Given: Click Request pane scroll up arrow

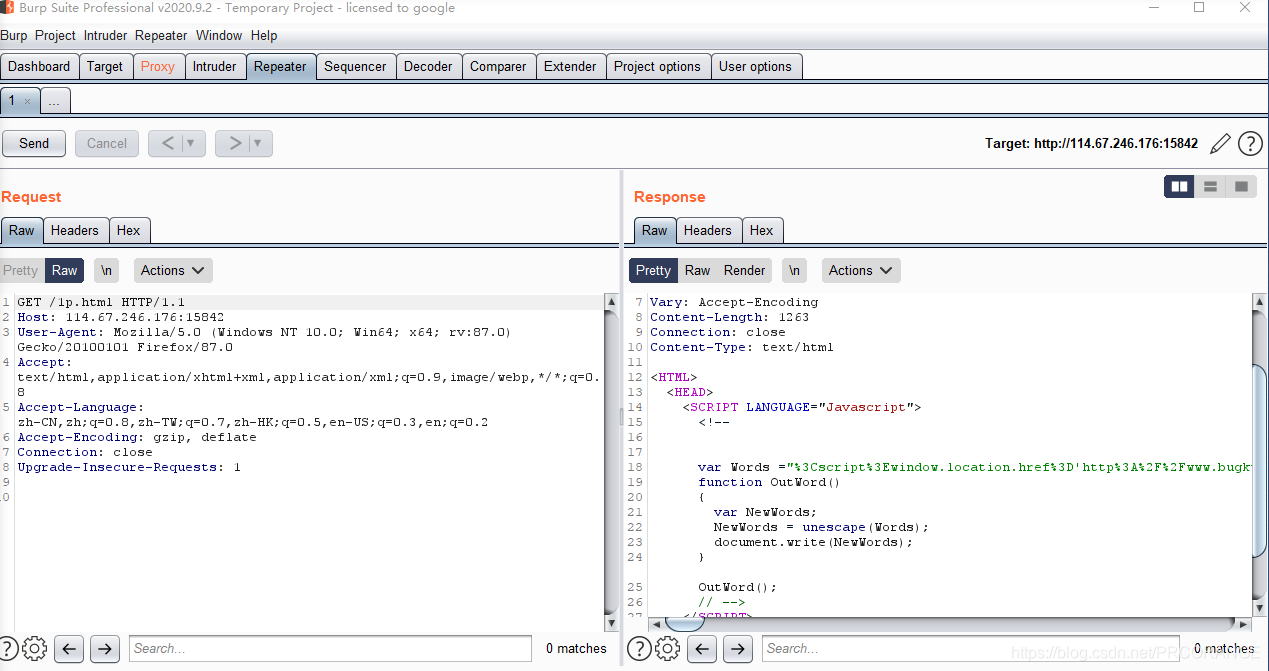Looking at the screenshot, I should (611, 301).
